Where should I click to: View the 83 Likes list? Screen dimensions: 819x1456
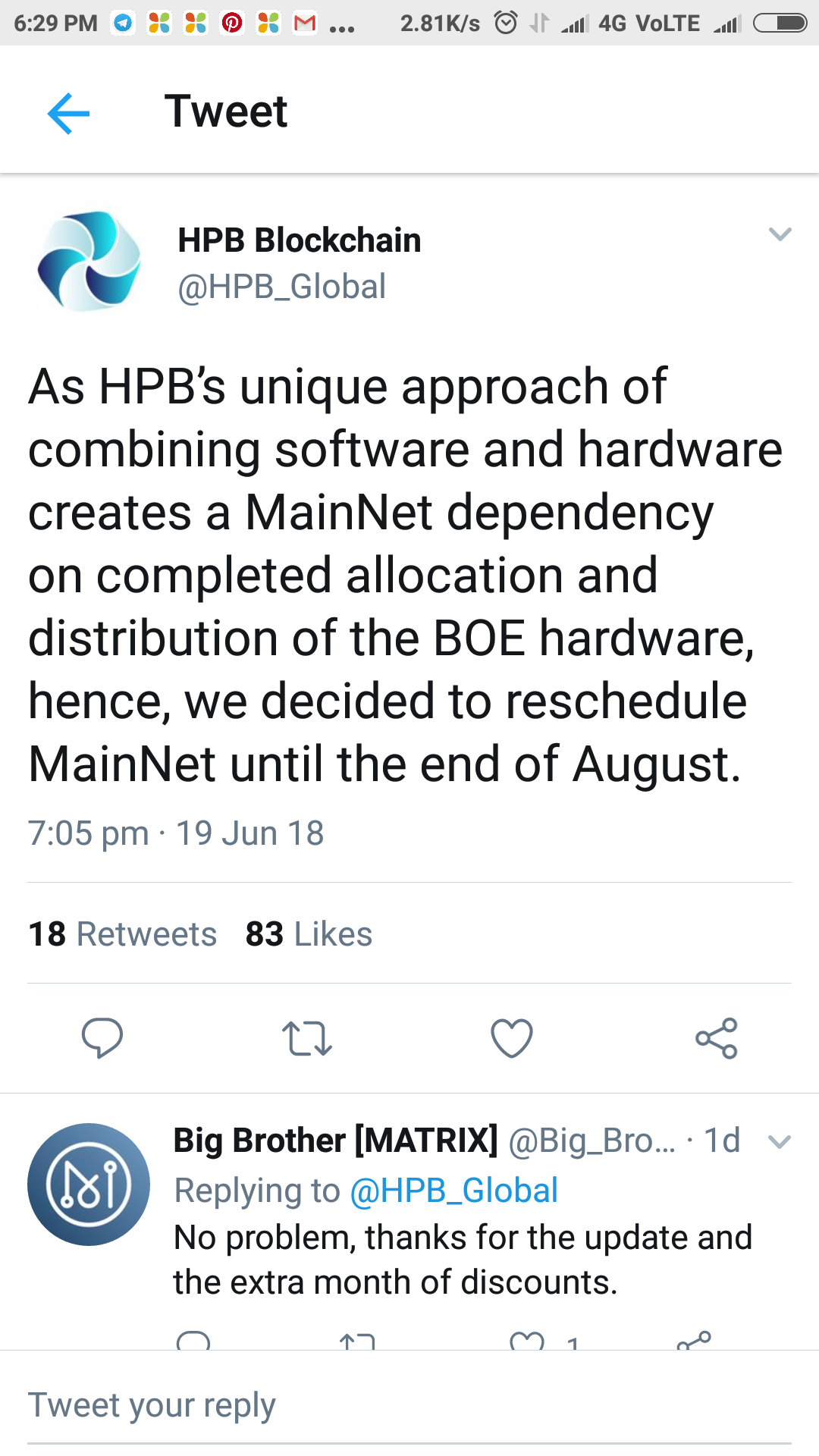[x=309, y=934]
